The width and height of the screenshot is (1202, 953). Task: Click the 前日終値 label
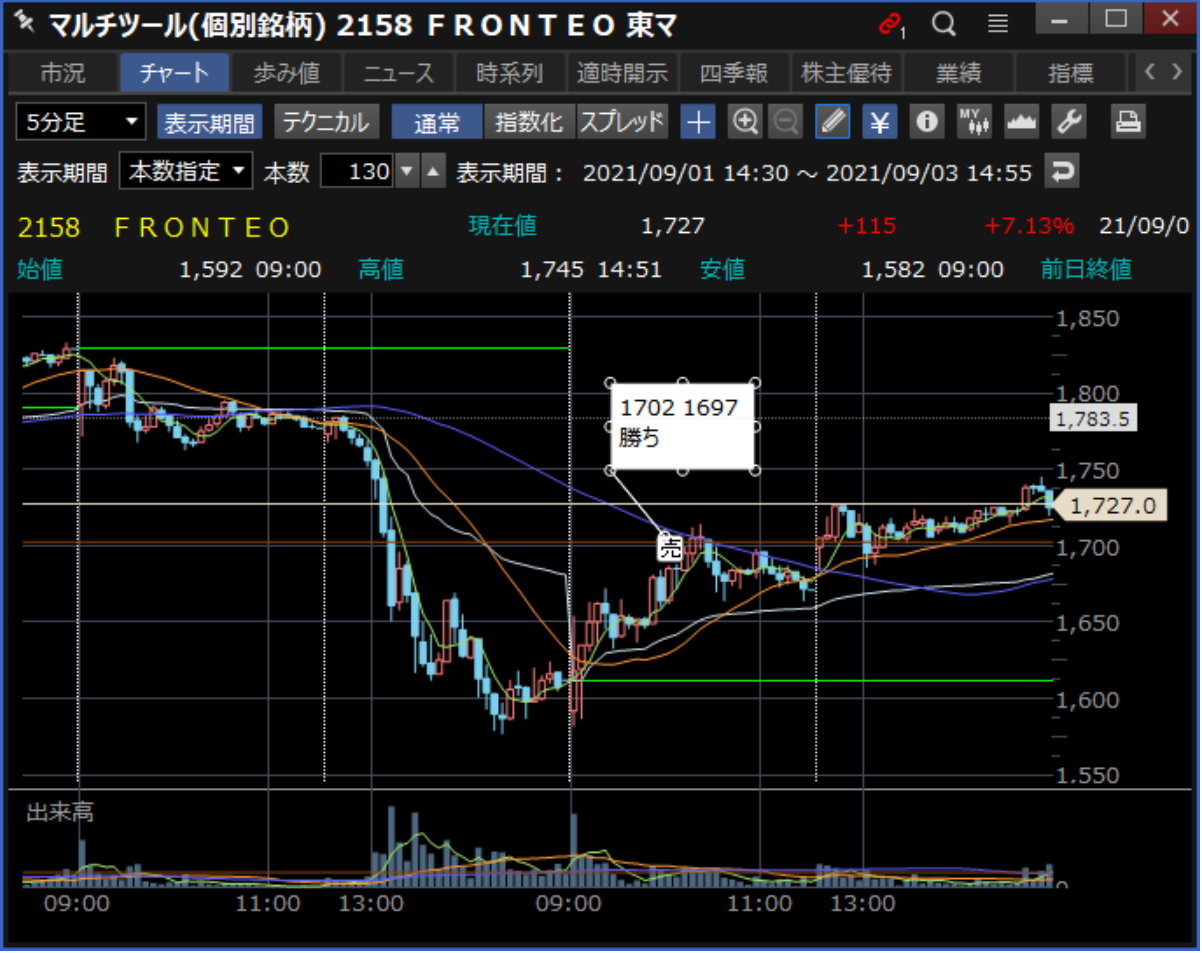pos(1086,269)
